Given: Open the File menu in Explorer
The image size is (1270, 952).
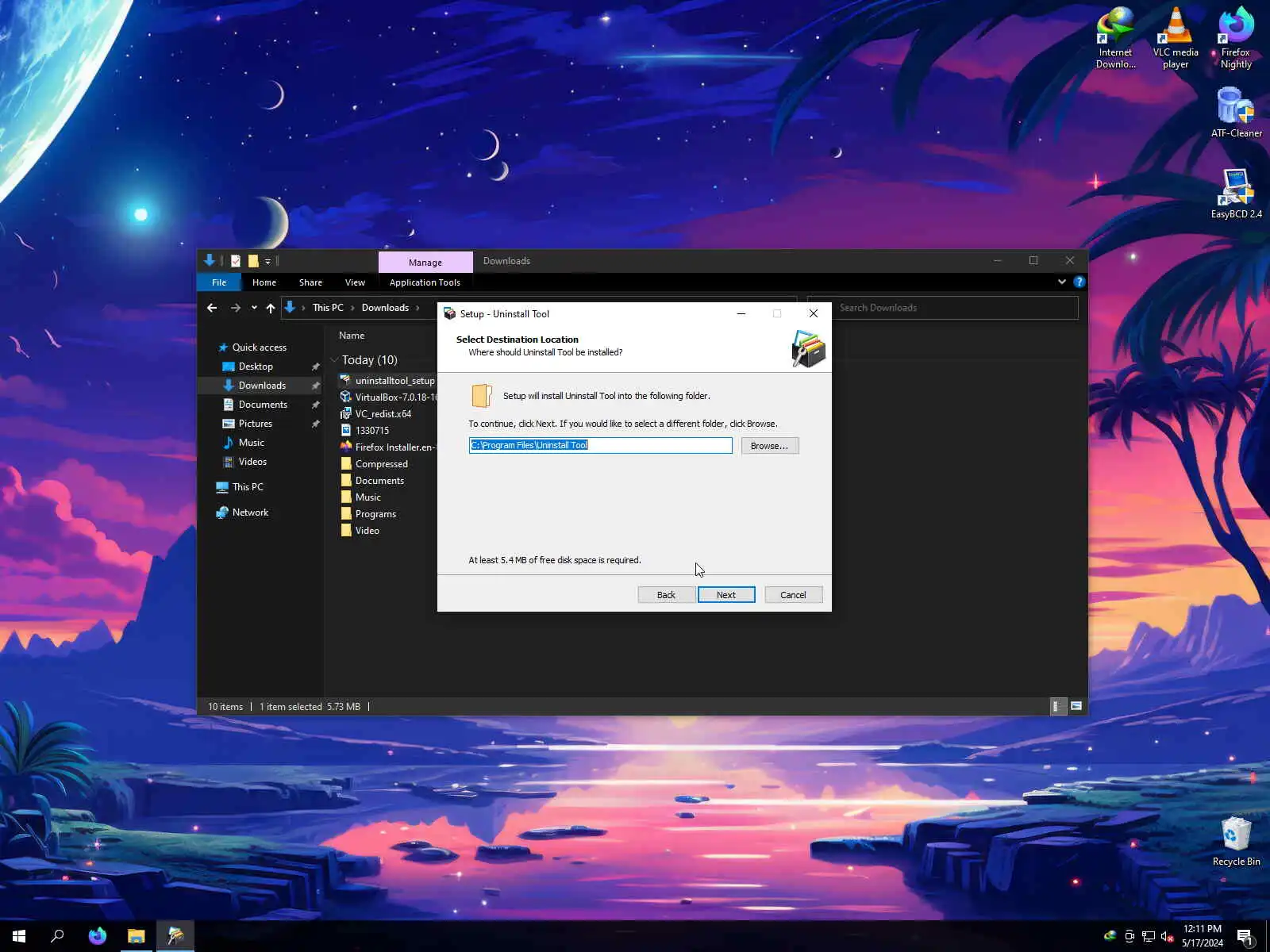Looking at the screenshot, I should 219,282.
